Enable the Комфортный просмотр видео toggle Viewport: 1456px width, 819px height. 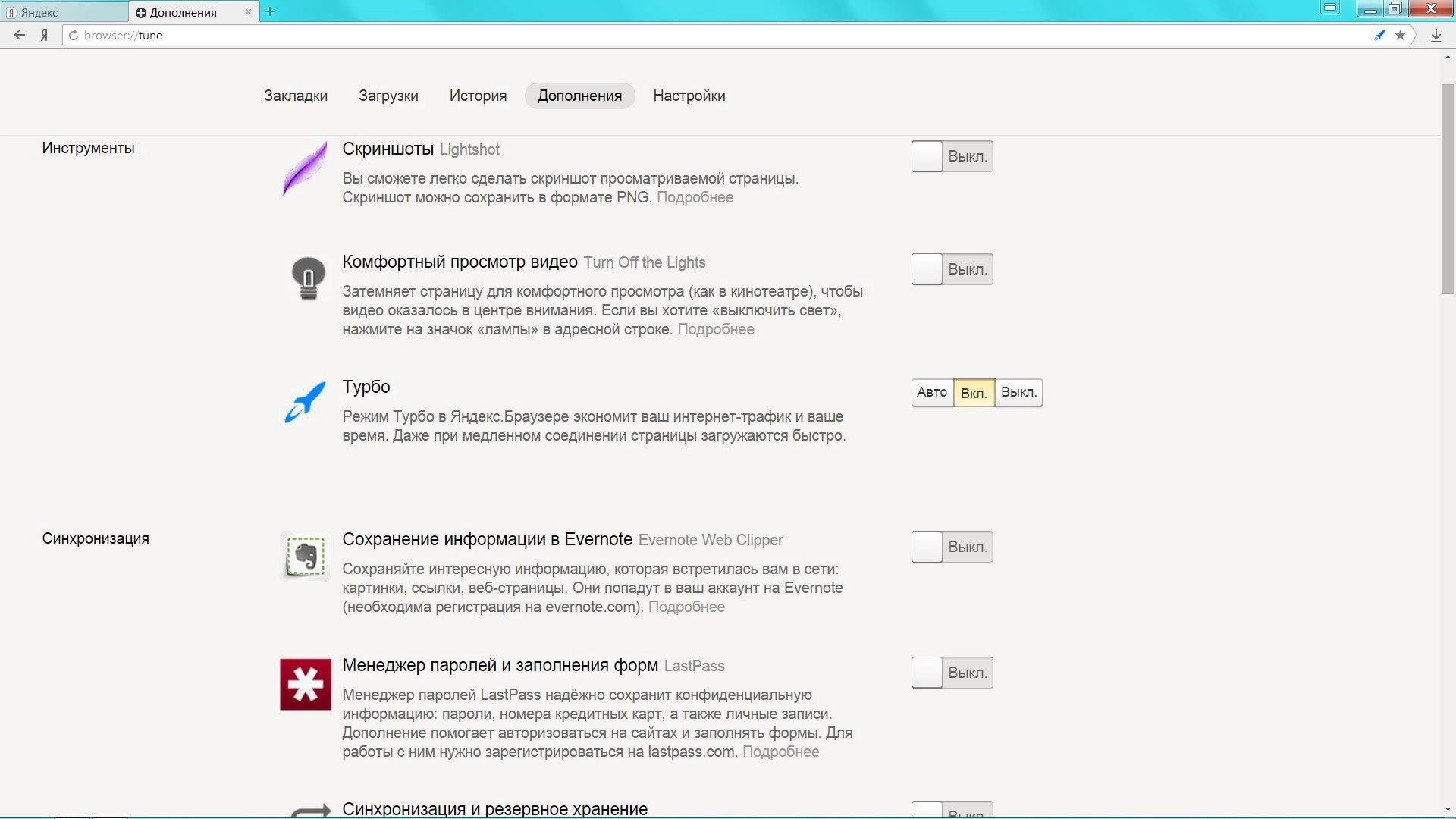click(x=952, y=269)
